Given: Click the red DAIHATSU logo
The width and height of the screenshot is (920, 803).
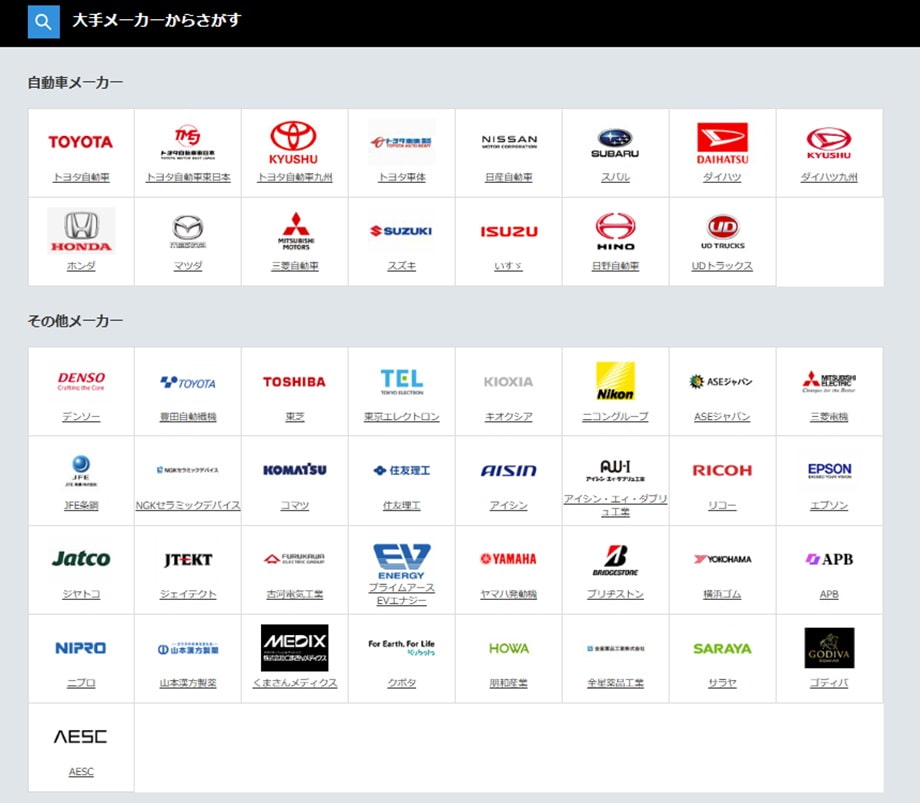Looking at the screenshot, I should coord(722,143).
